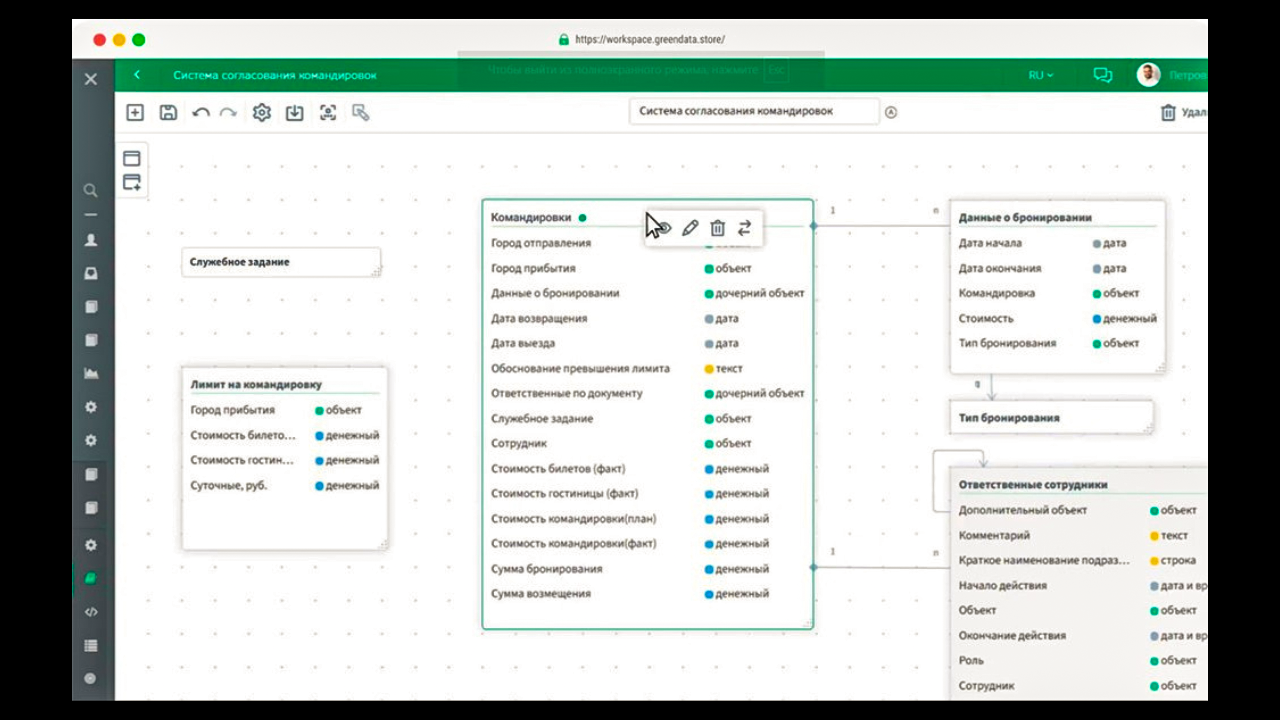Select the tag pointer tool in toolbar

click(361, 113)
